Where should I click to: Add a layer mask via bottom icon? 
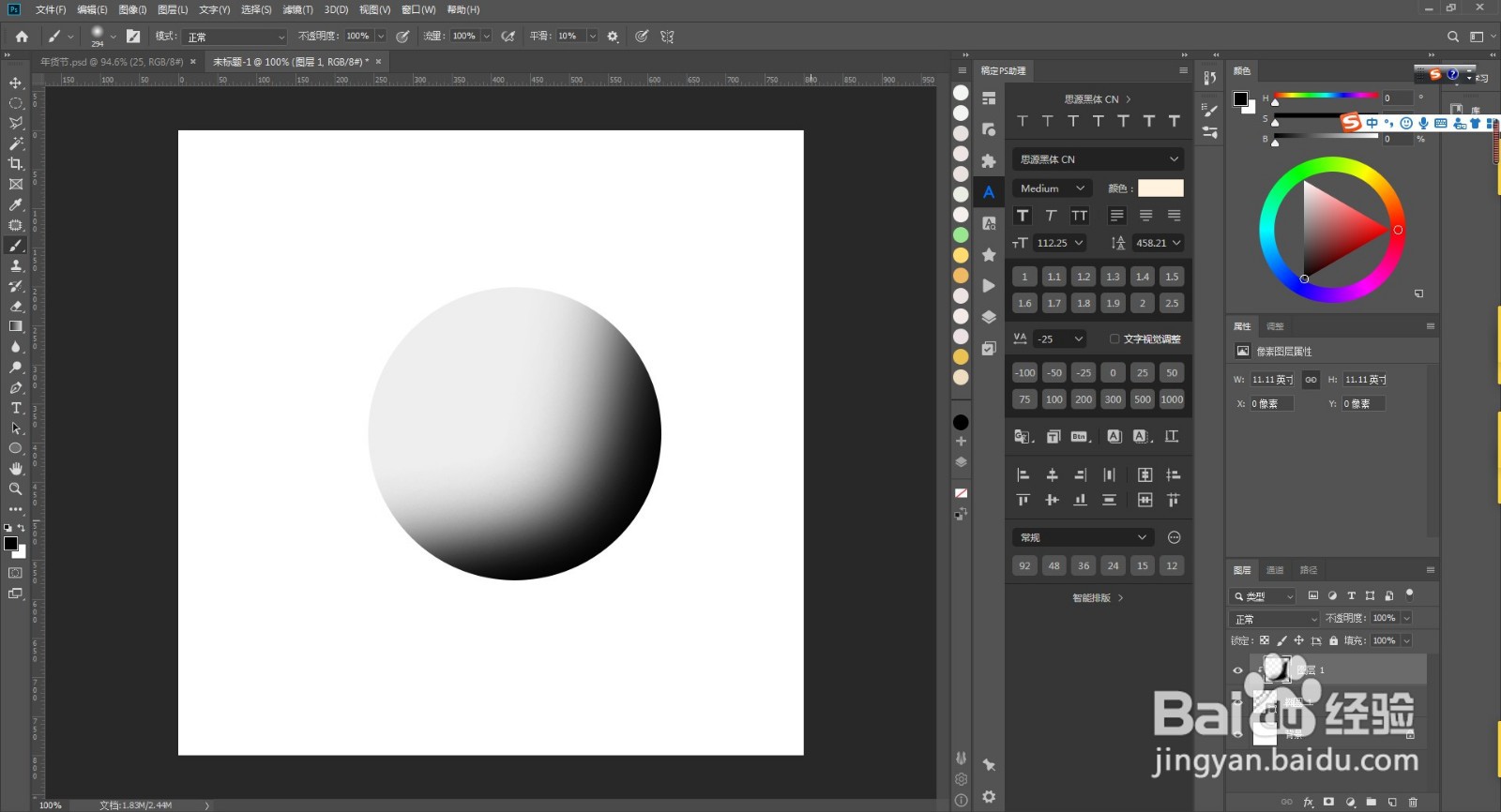(1328, 803)
